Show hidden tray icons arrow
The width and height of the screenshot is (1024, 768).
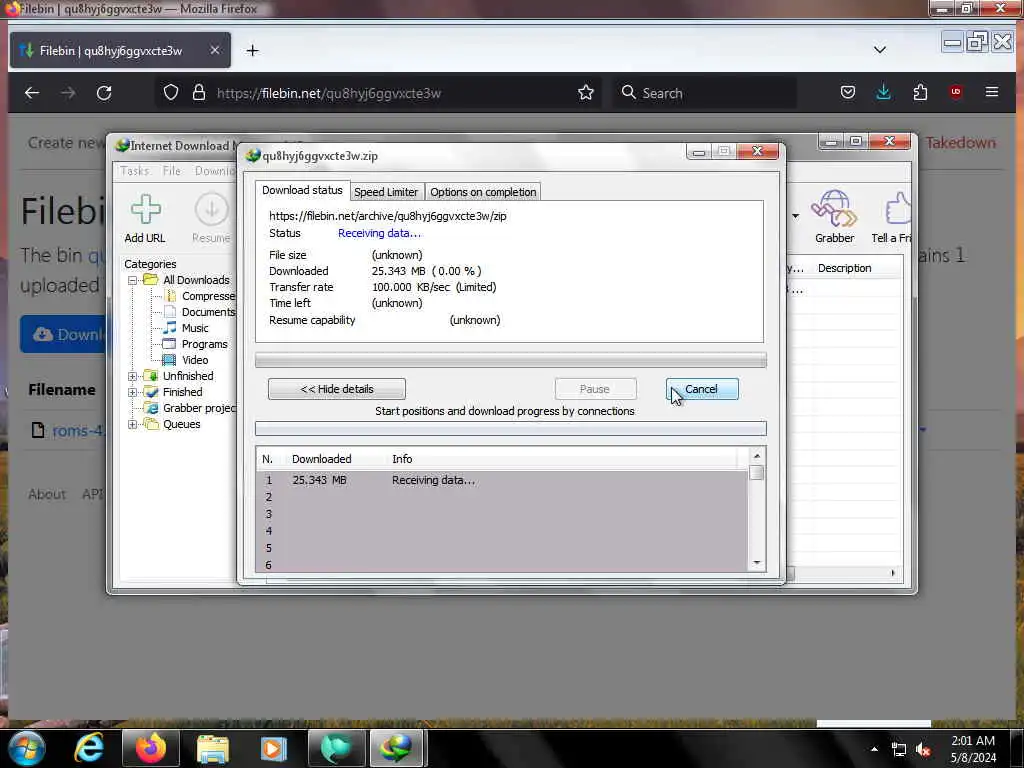(x=874, y=749)
